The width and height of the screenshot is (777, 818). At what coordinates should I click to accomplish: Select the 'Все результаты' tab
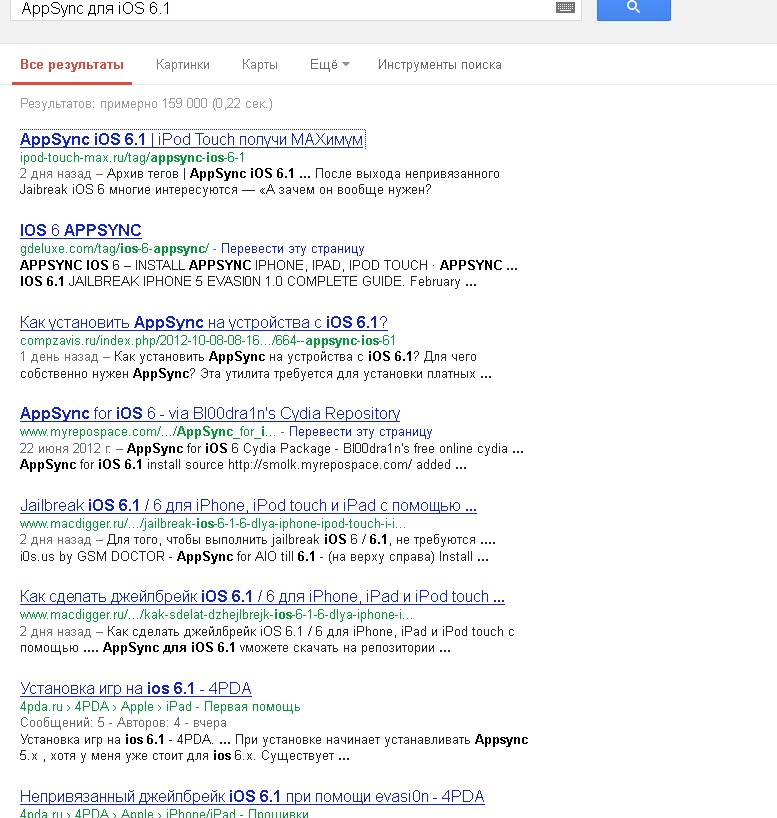point(72,65)
